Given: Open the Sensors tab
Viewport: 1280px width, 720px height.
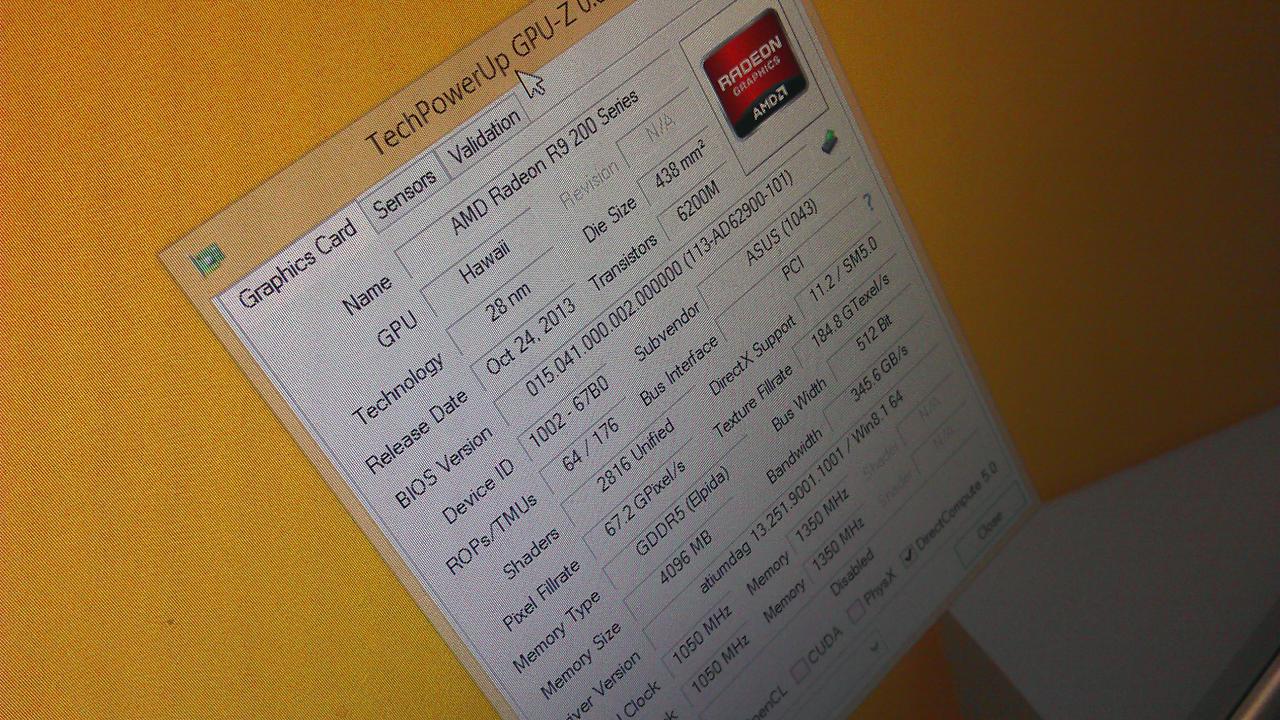Looking at the screenshot, I should tap(403, 192).
